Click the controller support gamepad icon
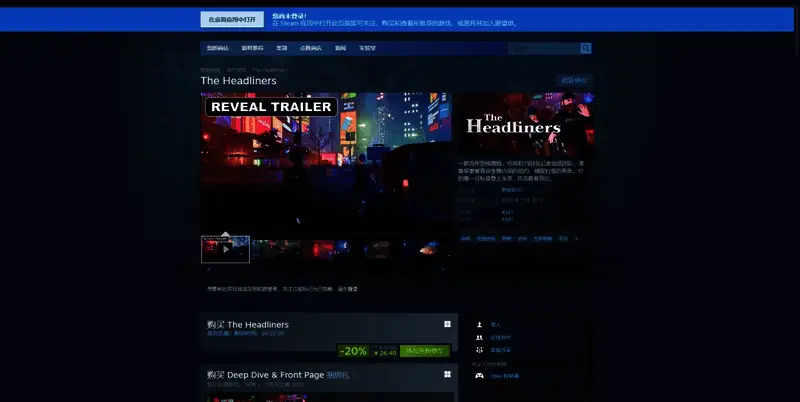The width and height of the screenshot is (800, 402). [x=480, y=376]
